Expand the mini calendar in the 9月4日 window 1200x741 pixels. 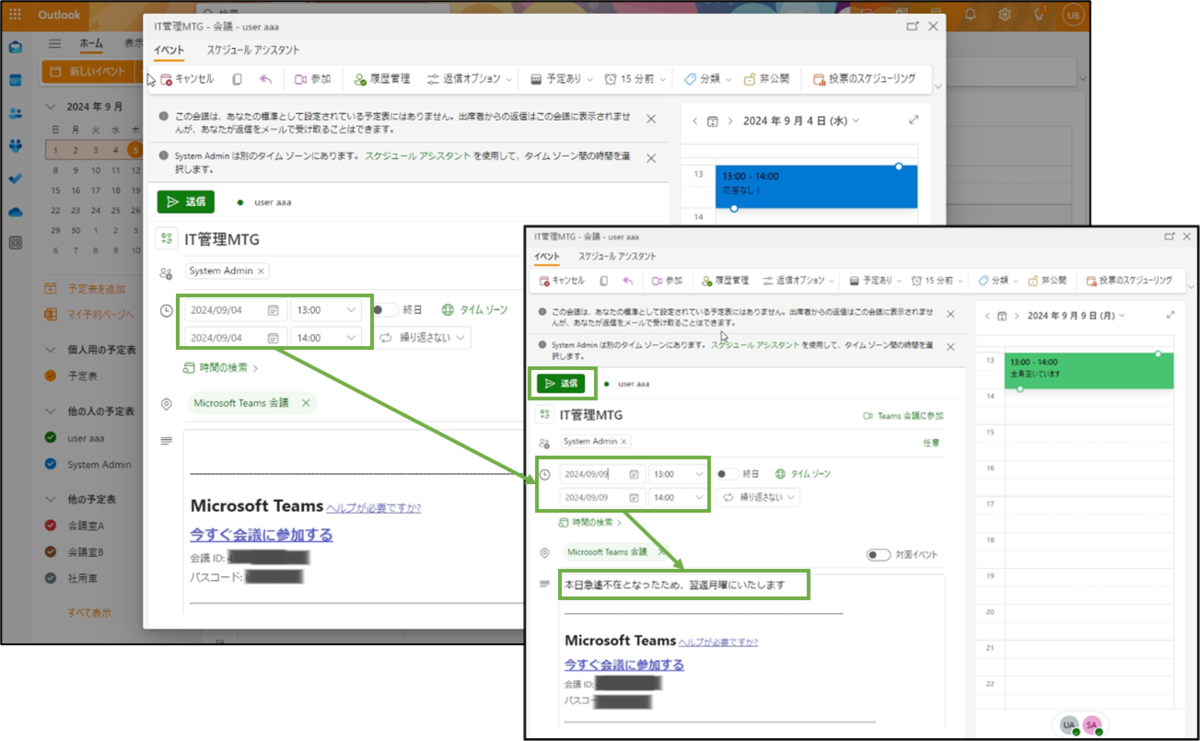[913, 120]
